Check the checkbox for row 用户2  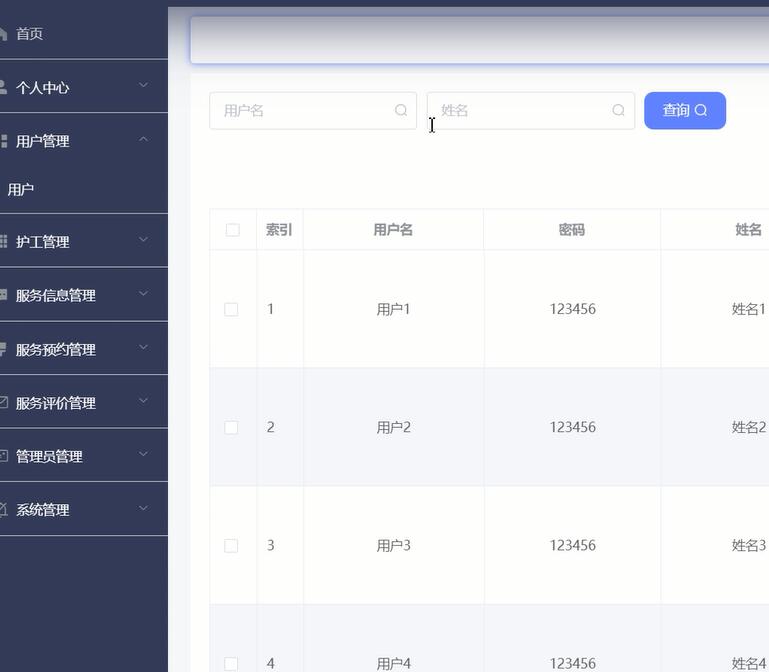pos(231,428)
